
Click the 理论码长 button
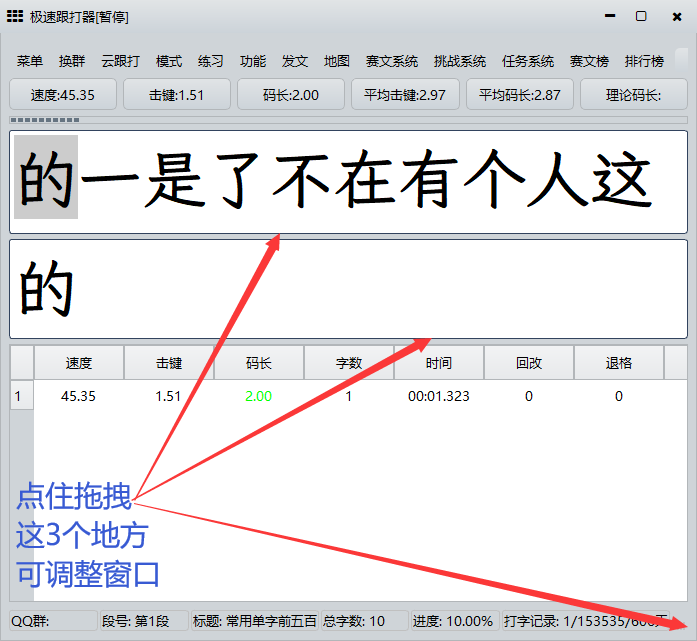633,95
